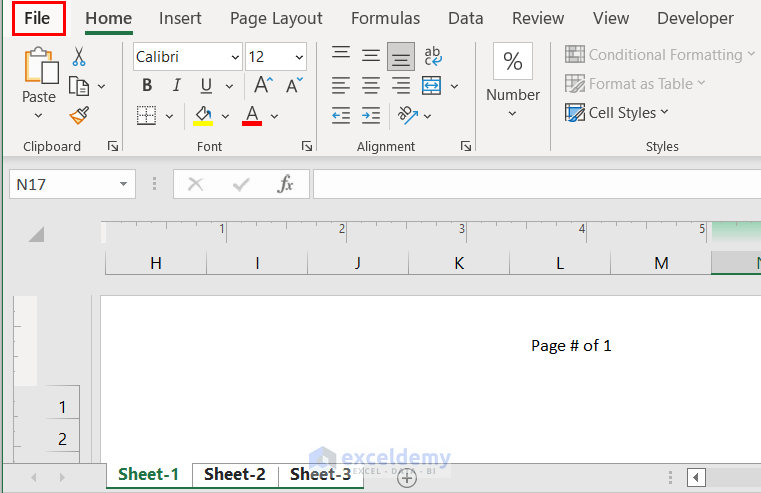Open the Calibri font name dropdown

235,57
